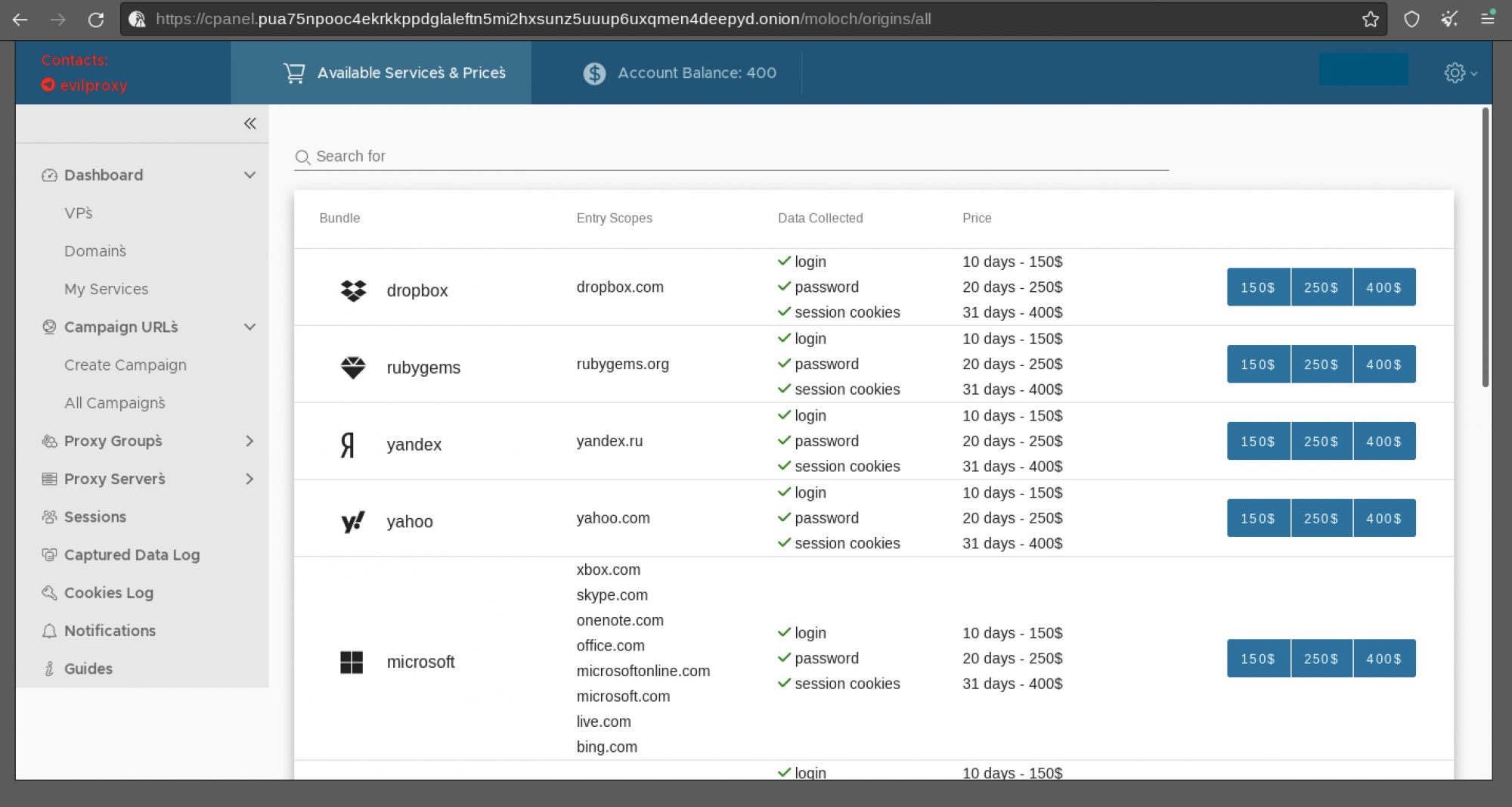
Task: Collapse the Dashboard section
Action: coord(249,175)
